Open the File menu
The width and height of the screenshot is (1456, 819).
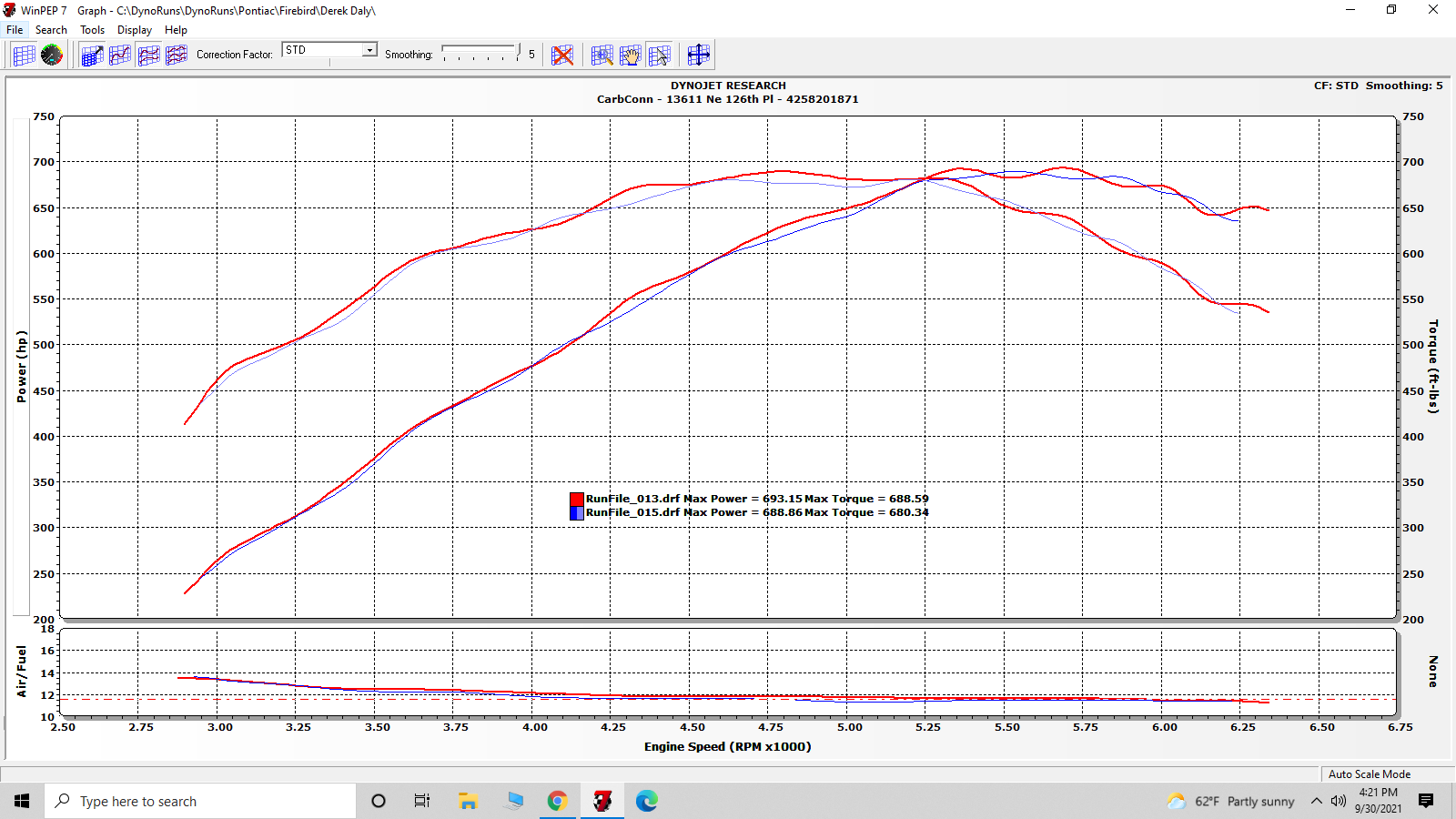[15, 30]
